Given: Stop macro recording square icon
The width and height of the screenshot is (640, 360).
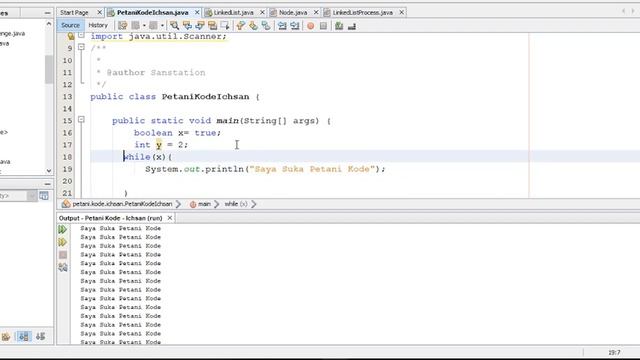Looking at the screenshot, I should 323,26.
